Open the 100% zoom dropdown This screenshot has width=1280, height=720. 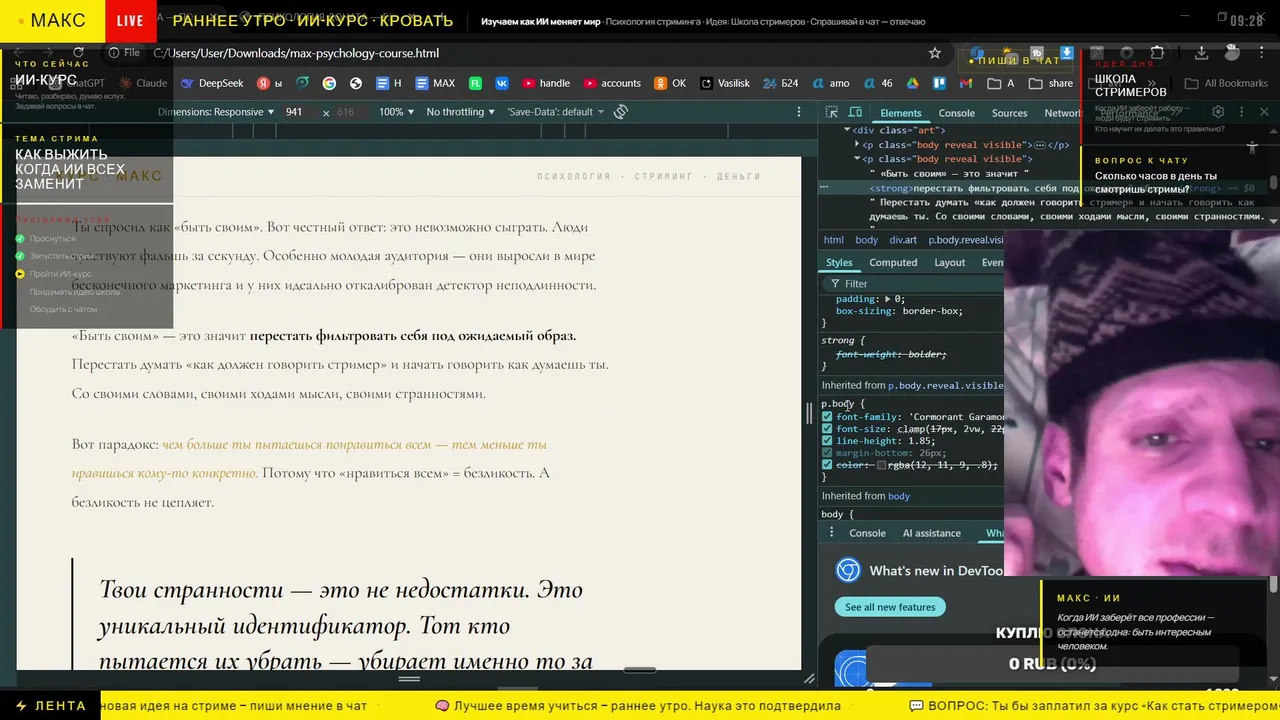(x=397, y=112)
